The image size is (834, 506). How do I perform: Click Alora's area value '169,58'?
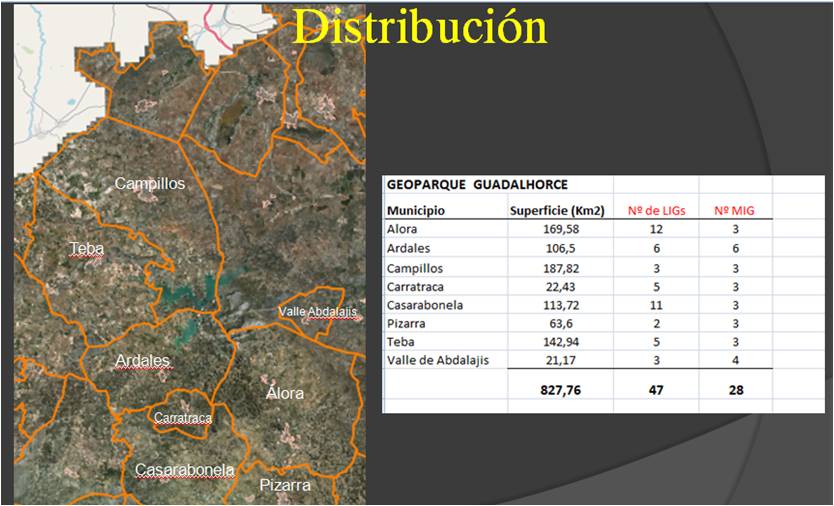561,229
